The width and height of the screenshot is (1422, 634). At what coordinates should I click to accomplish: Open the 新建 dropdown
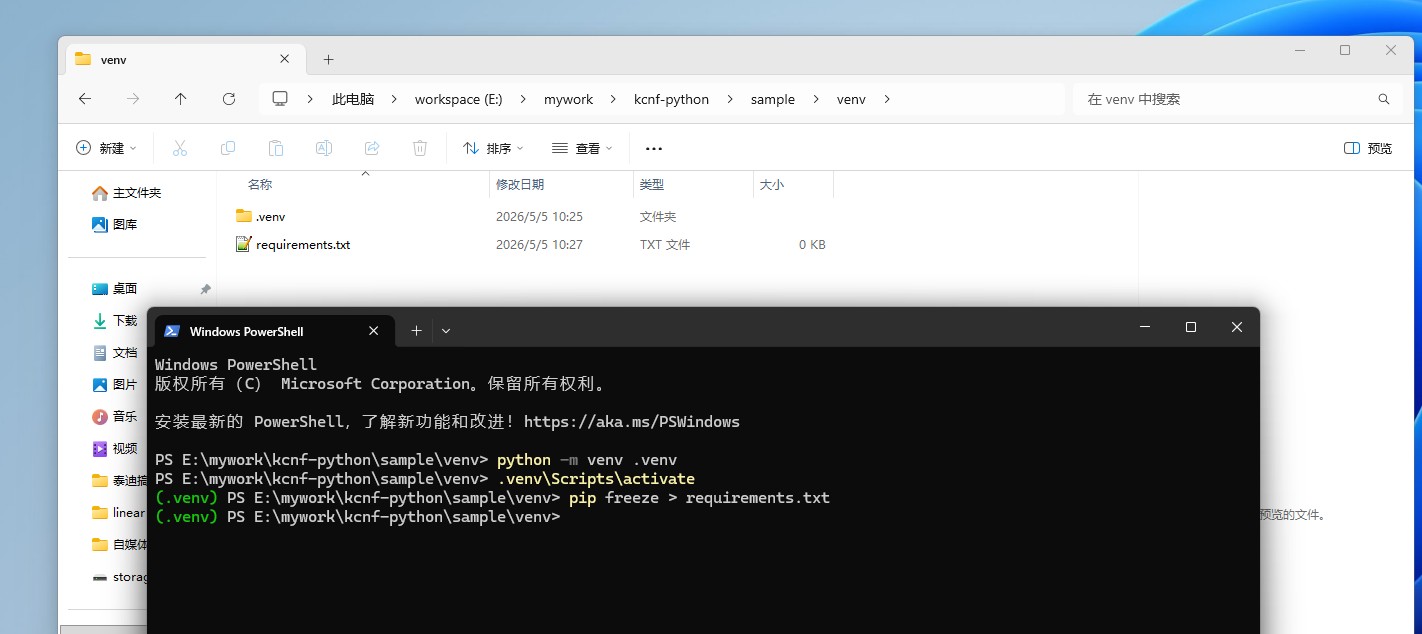pos(106,148)
